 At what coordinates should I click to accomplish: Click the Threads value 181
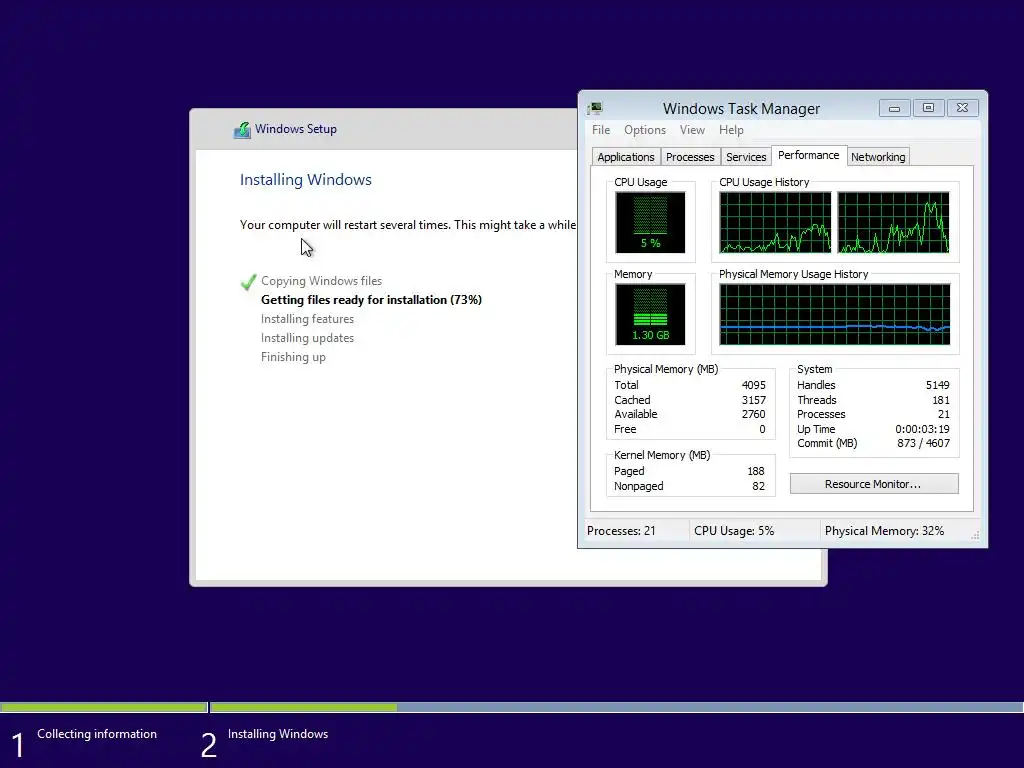[x=940, y=400]
